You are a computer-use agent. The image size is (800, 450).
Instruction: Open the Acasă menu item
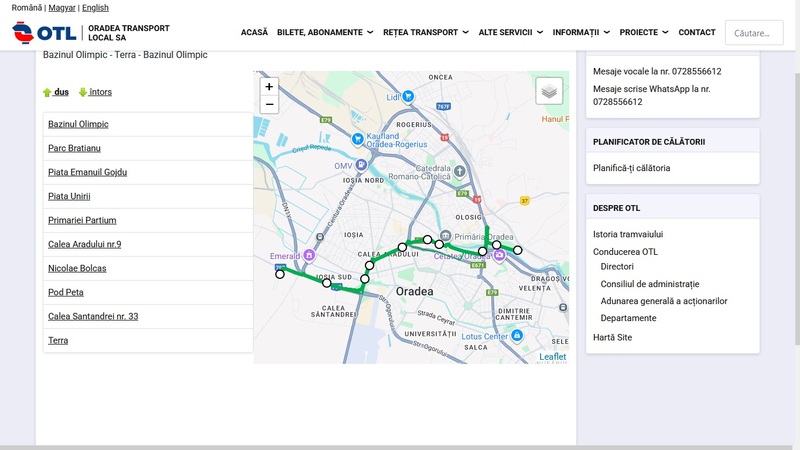tap(254, 32)
